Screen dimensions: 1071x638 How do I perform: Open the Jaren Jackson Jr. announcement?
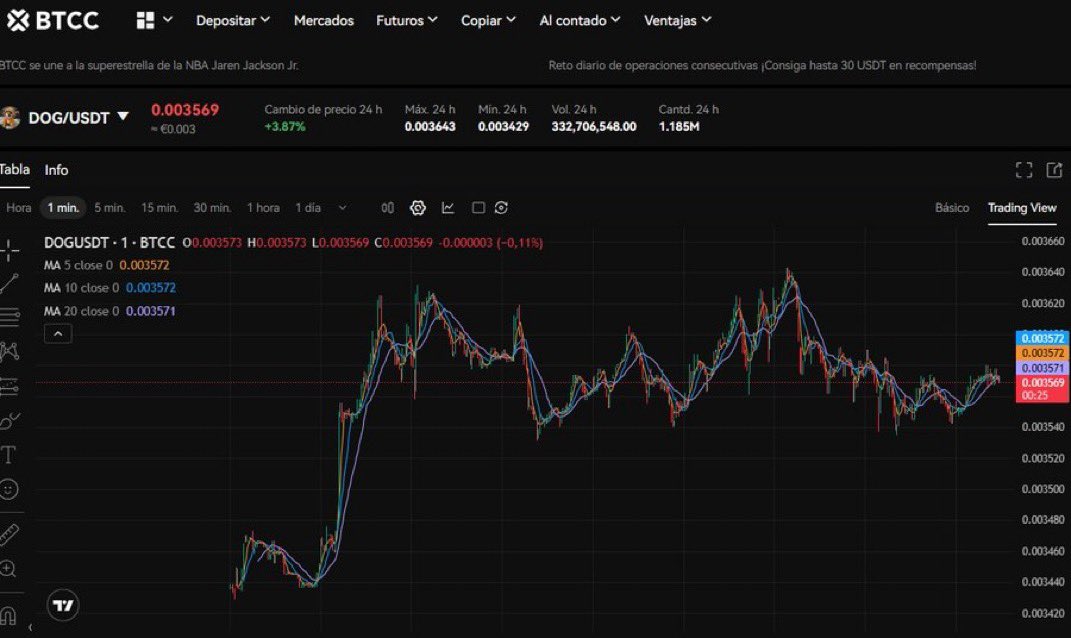(149, 66)
